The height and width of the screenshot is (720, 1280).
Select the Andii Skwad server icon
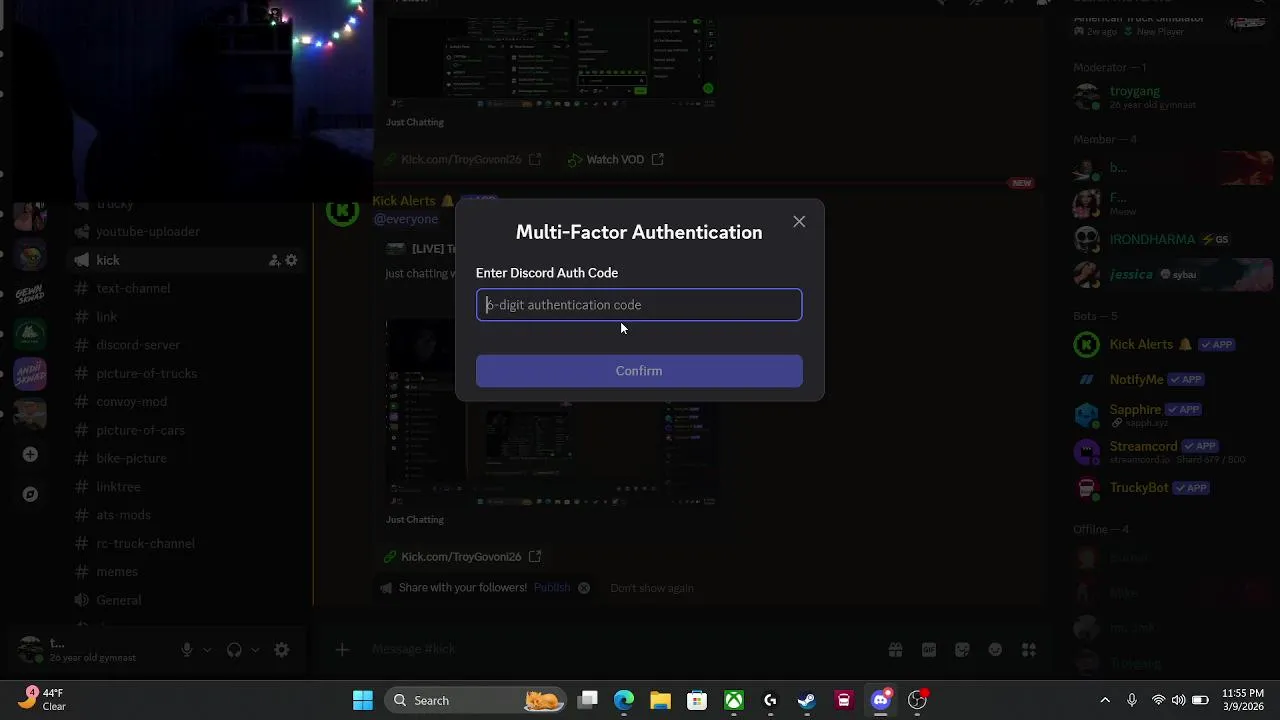pyautogui.click(x=30, y=374)
